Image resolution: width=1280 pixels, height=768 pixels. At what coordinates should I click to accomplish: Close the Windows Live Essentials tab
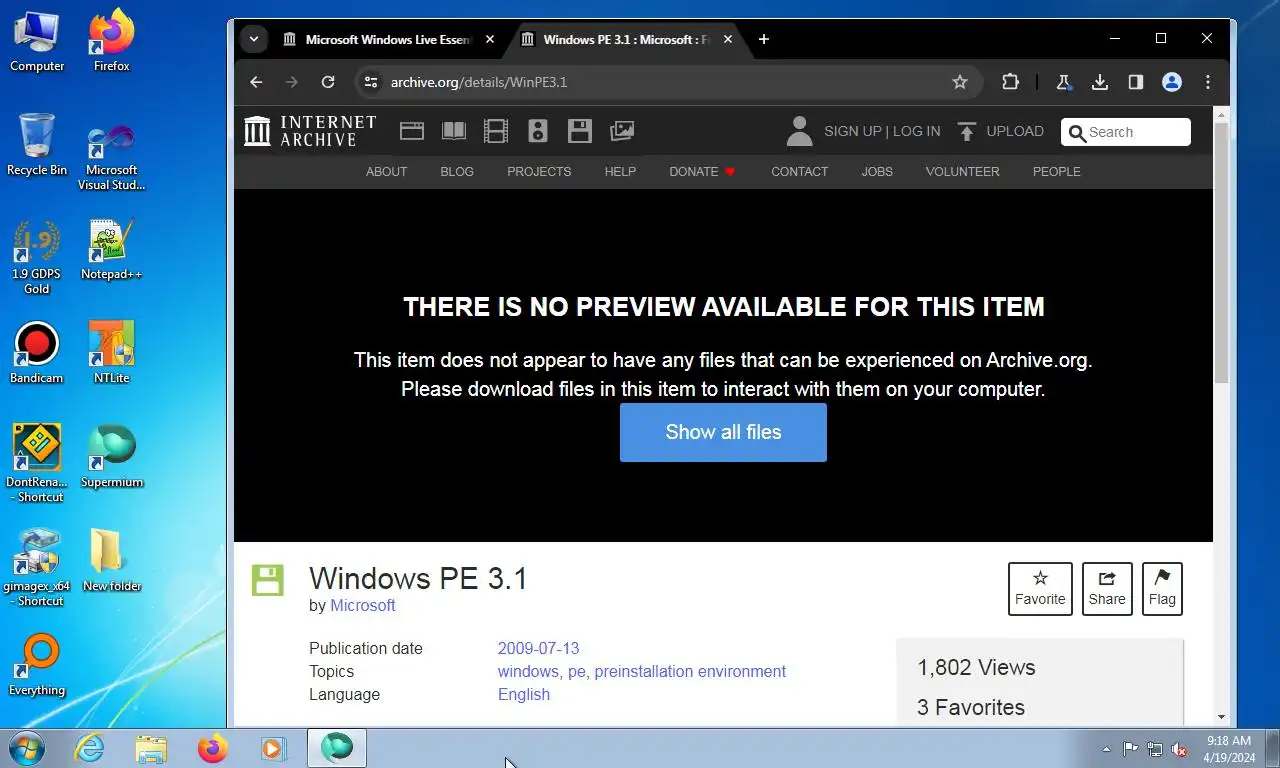pos(490,39)
